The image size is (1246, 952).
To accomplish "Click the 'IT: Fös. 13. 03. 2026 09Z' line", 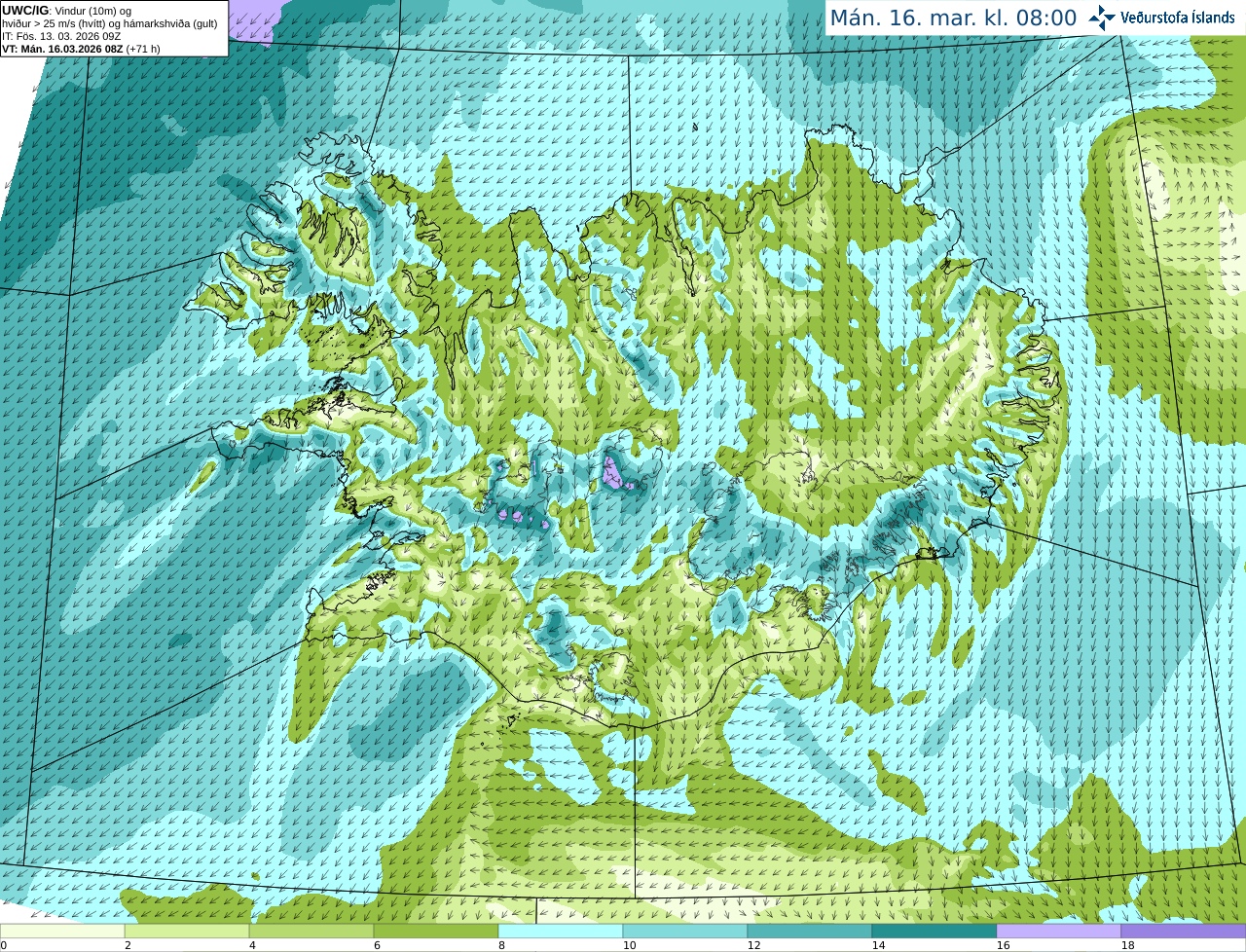I will coord(61,36).
